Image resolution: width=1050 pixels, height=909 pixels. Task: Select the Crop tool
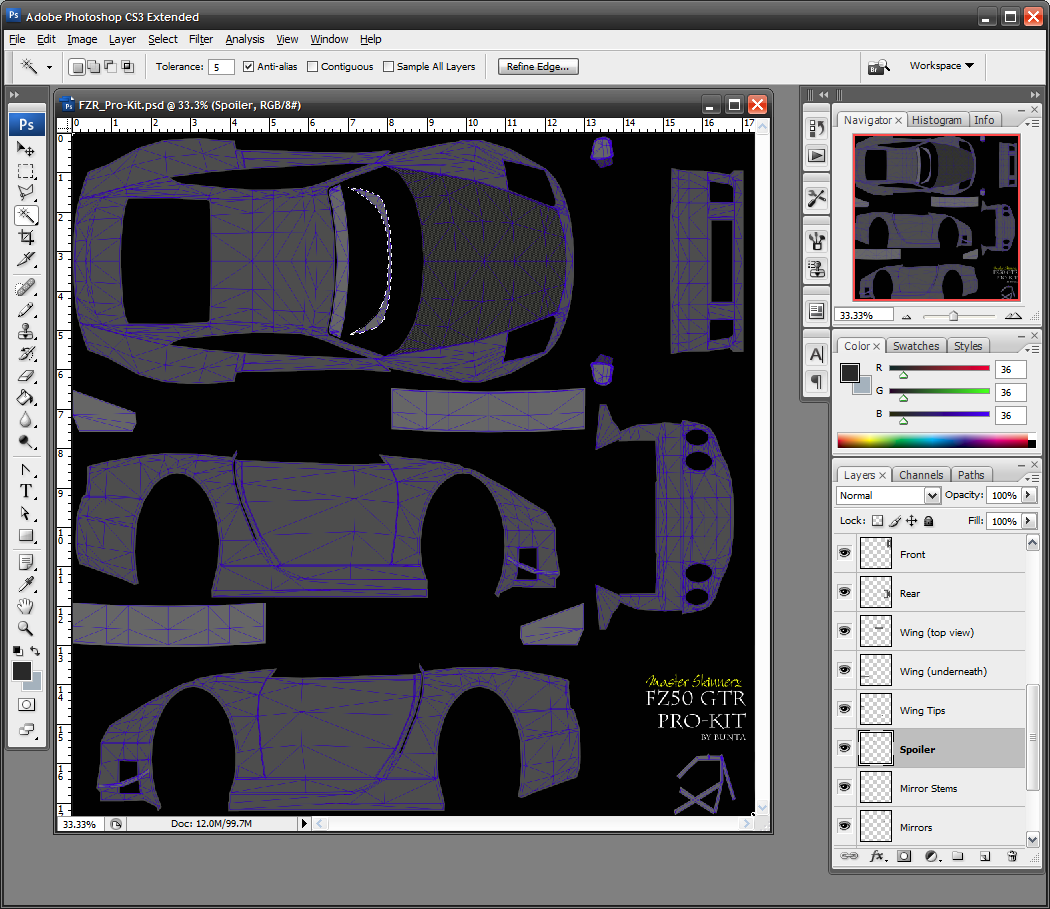[26, 238]
